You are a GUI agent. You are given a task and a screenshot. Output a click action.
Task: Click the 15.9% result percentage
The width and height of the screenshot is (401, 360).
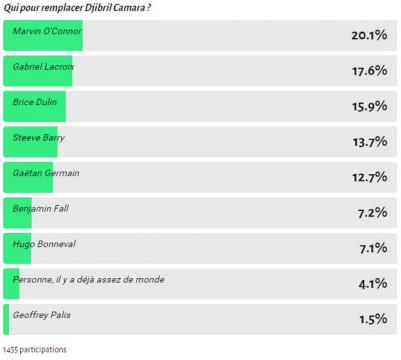pos(370,106)
